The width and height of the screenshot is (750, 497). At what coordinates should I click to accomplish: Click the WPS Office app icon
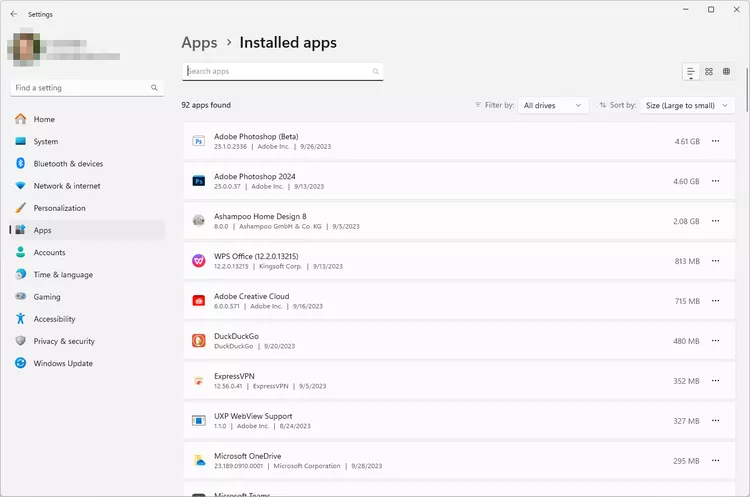pyautogui.click(x=199, y=261)
